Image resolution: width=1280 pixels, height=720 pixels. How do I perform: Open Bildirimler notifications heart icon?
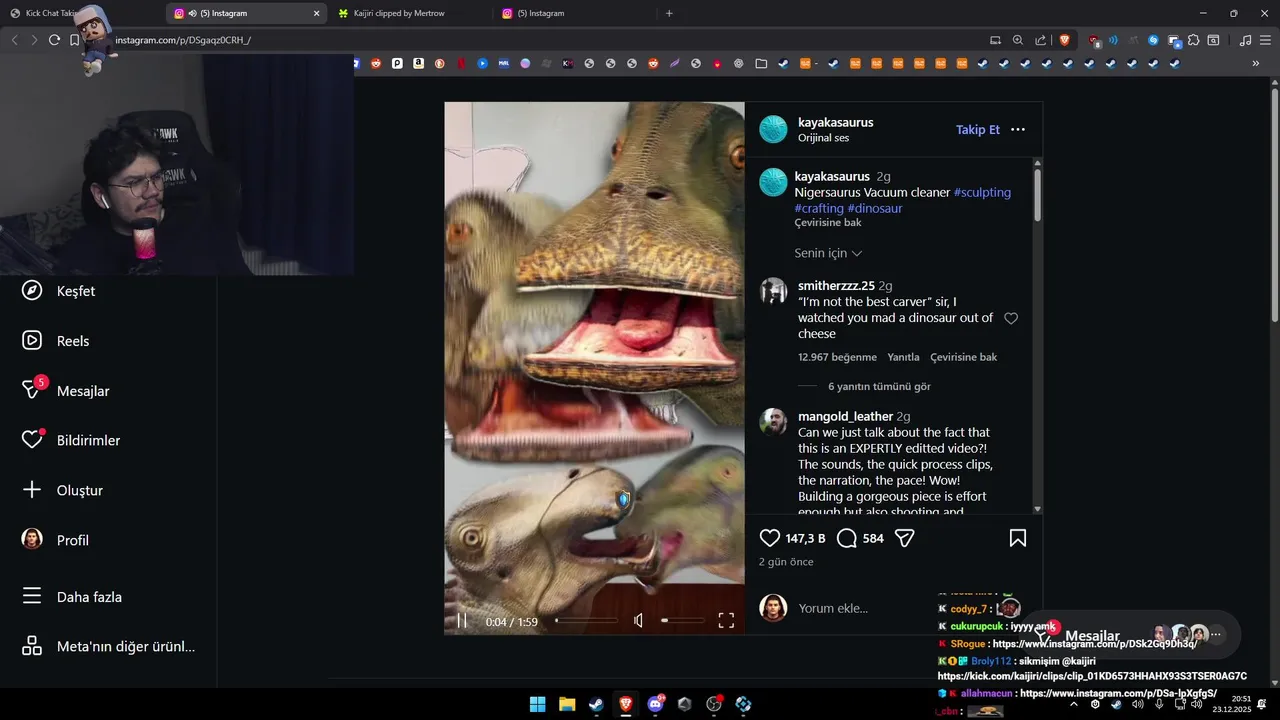(32, 440)
